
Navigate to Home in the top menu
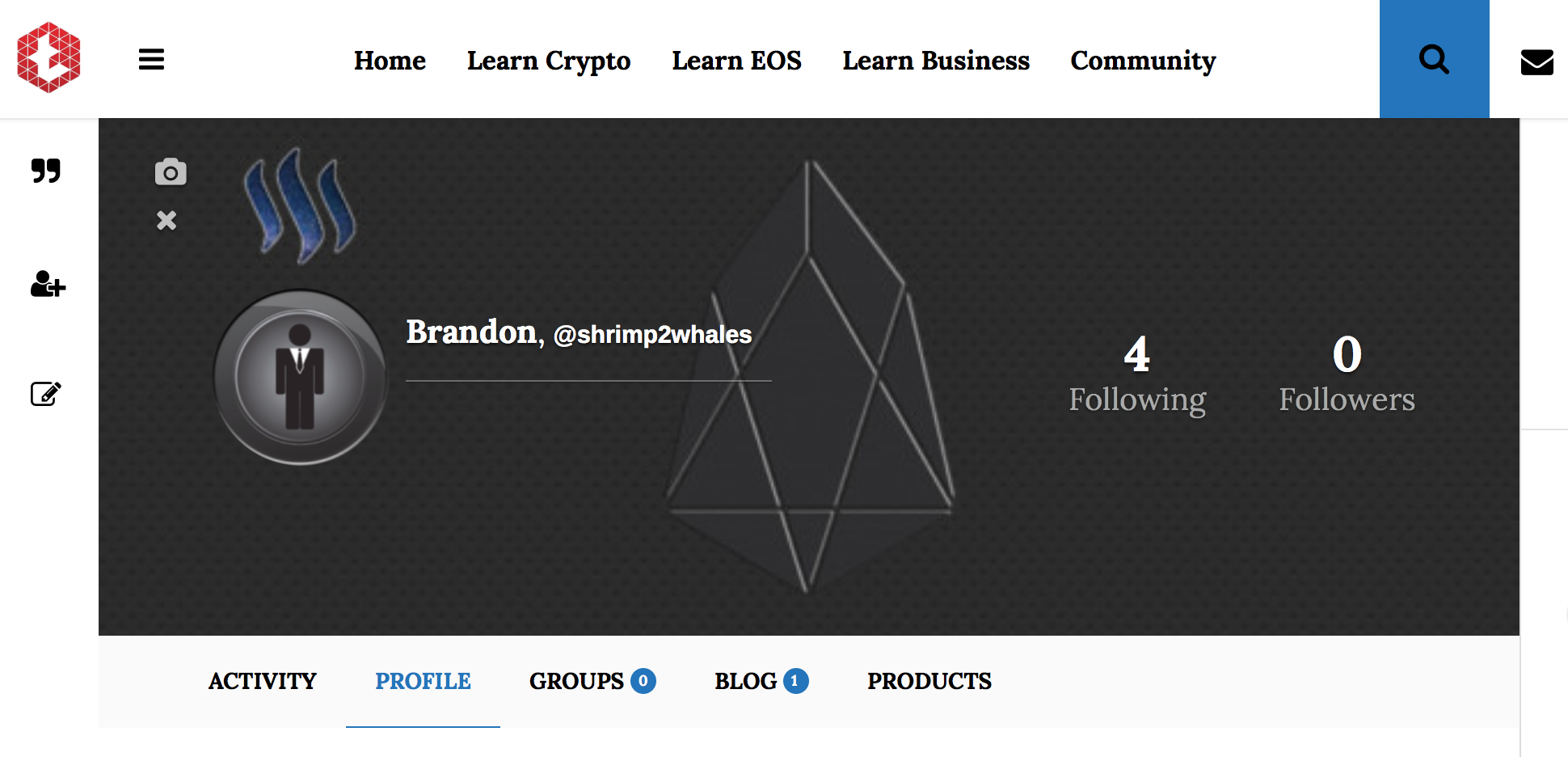(x=390, y=61)
